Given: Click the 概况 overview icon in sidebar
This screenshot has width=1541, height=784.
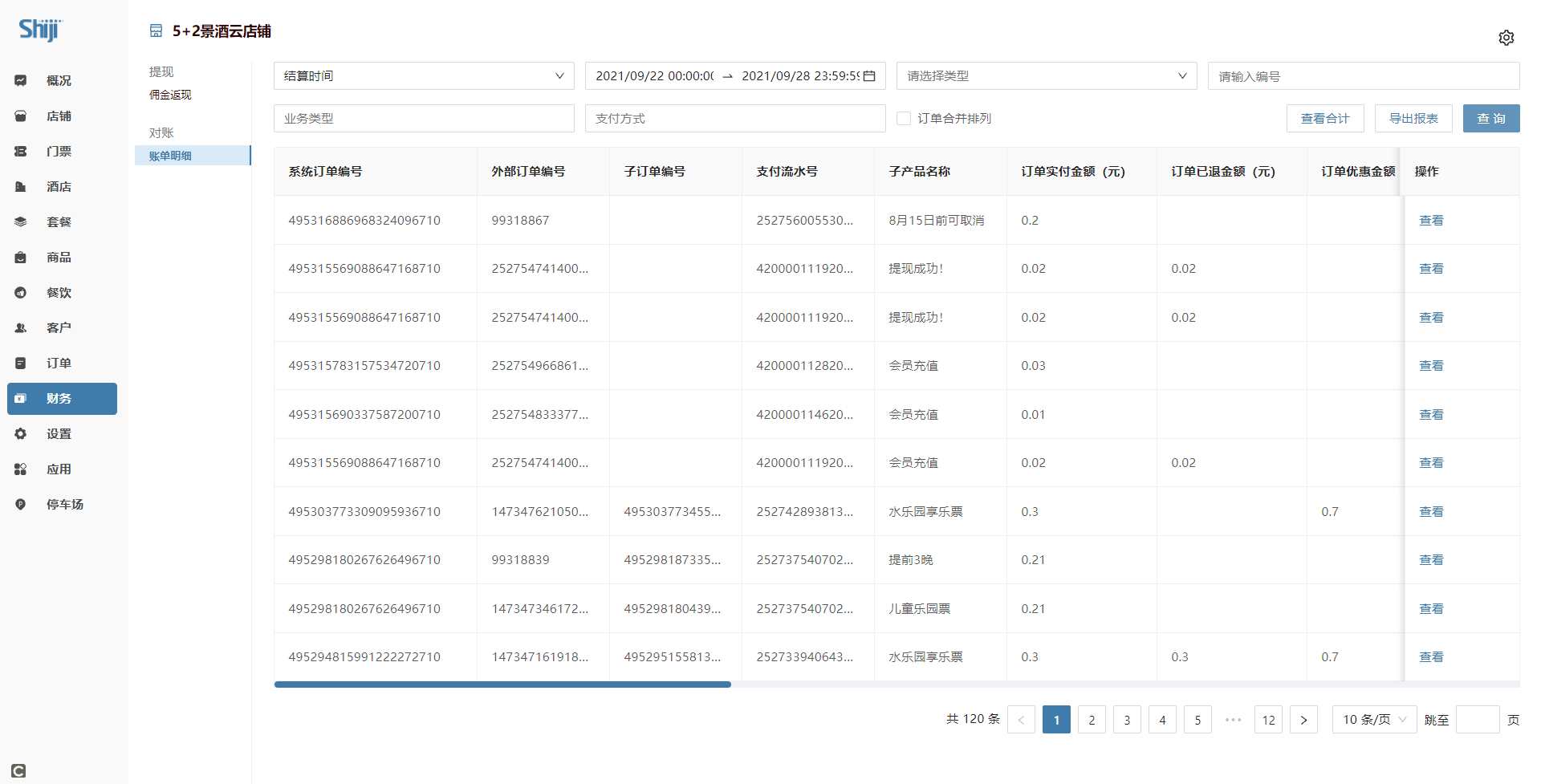Looking at the screenshot, I should tap(21, 80).
